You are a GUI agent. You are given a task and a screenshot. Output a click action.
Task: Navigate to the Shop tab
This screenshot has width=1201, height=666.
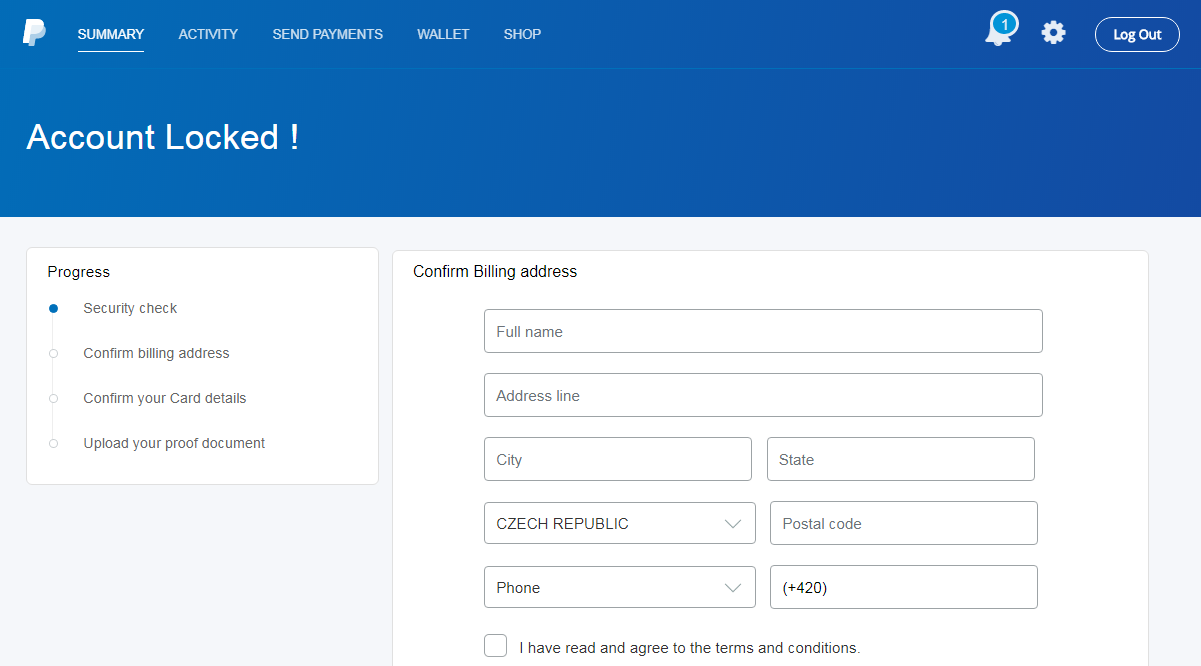click(x=522, y=34)
